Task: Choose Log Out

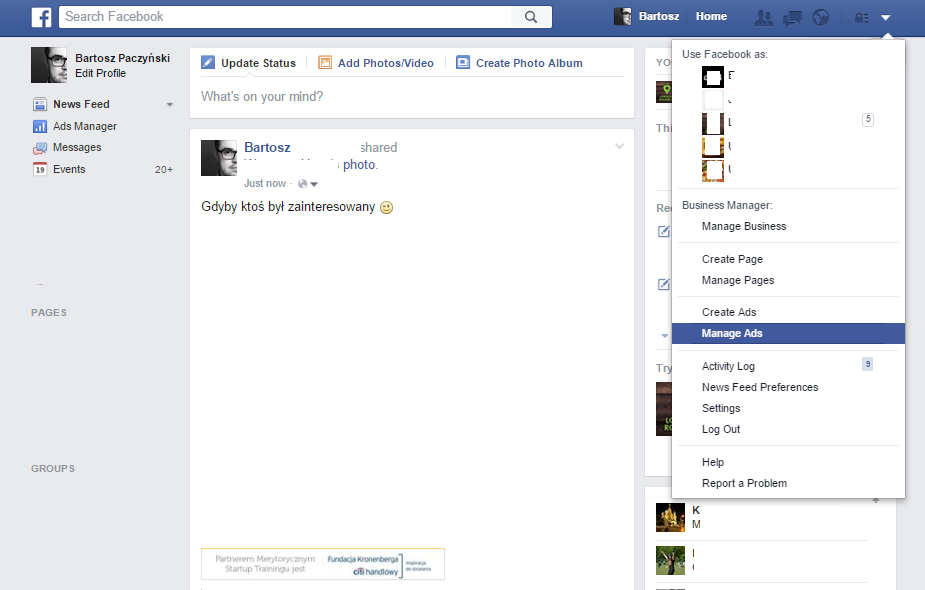Action: tap(721, 430)
